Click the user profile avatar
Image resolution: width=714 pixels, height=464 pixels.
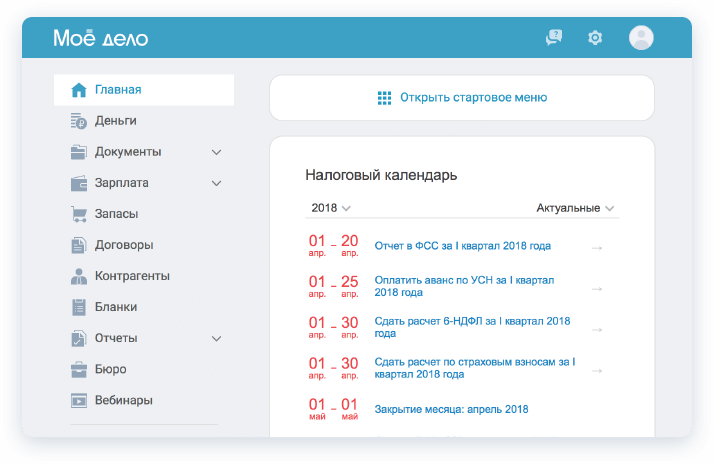(x=641, y=38)
